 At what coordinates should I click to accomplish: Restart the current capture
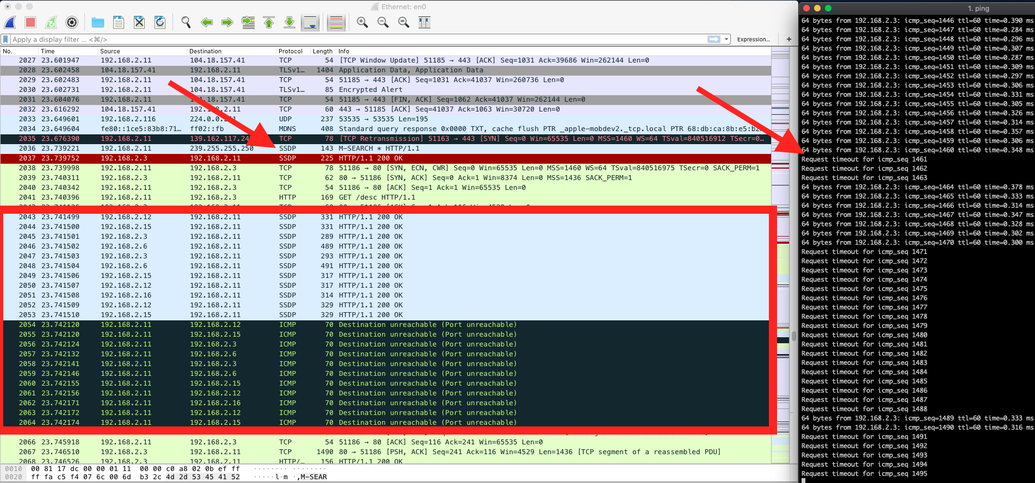(x=51, y=22)
